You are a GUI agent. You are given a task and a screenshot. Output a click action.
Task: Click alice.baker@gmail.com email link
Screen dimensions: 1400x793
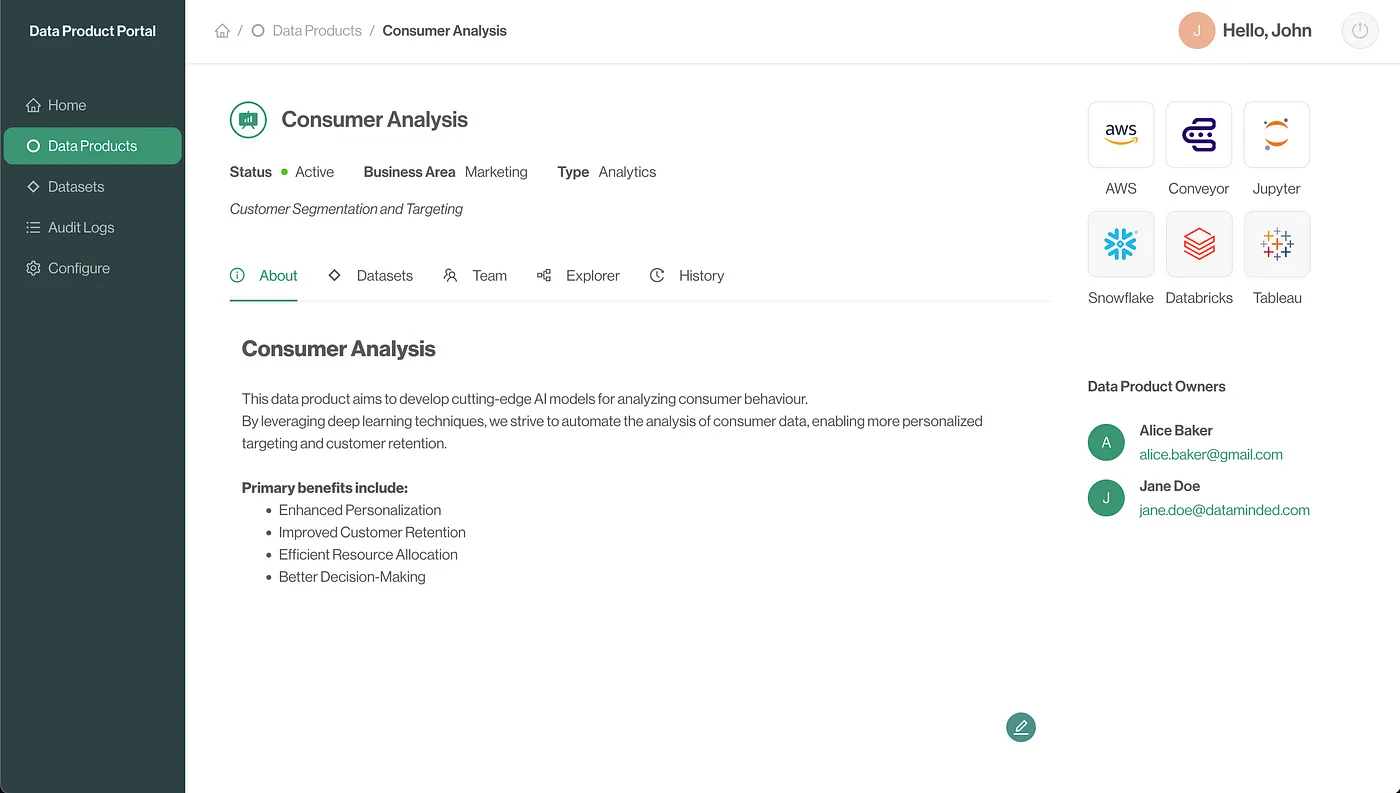tap(1210, 454)
